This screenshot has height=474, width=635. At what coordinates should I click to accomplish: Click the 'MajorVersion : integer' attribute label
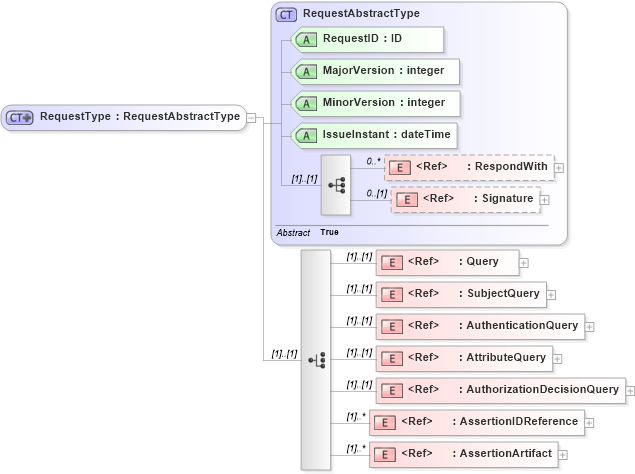pyautogui.click(x=383, y=70)
